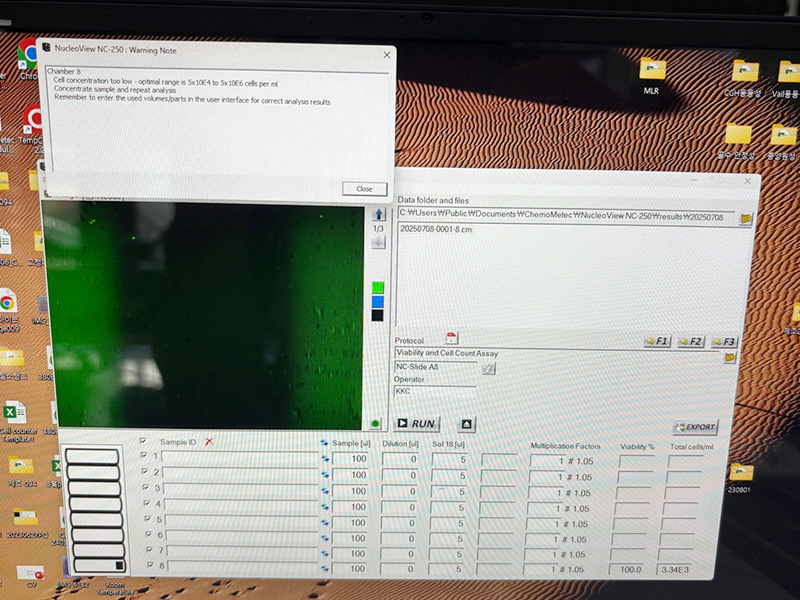Uncheck the sample 1 checkbox
This screenshot has height=600, width=800.
point(144,457)
